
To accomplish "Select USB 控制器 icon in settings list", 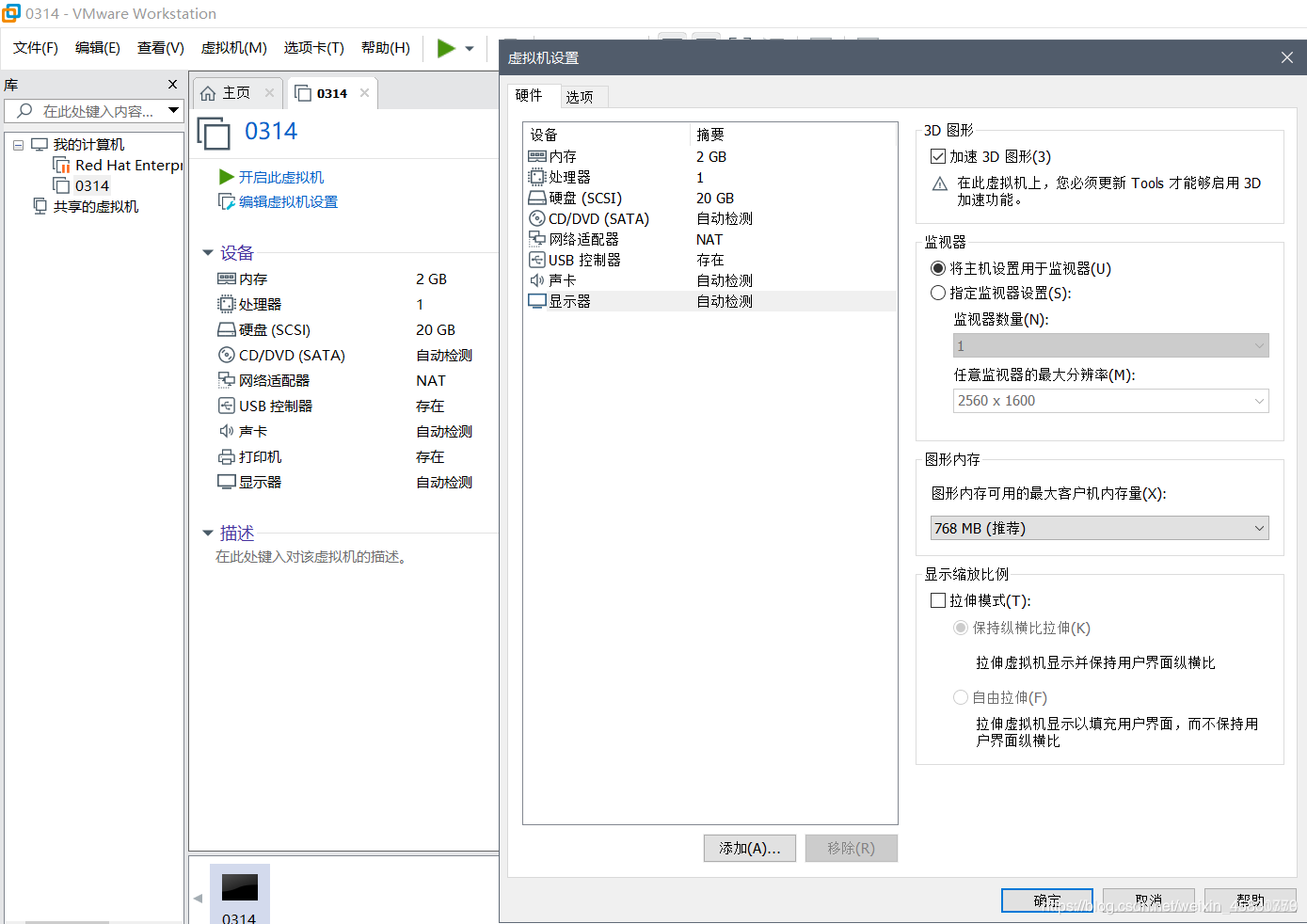I will pos(537,261).
